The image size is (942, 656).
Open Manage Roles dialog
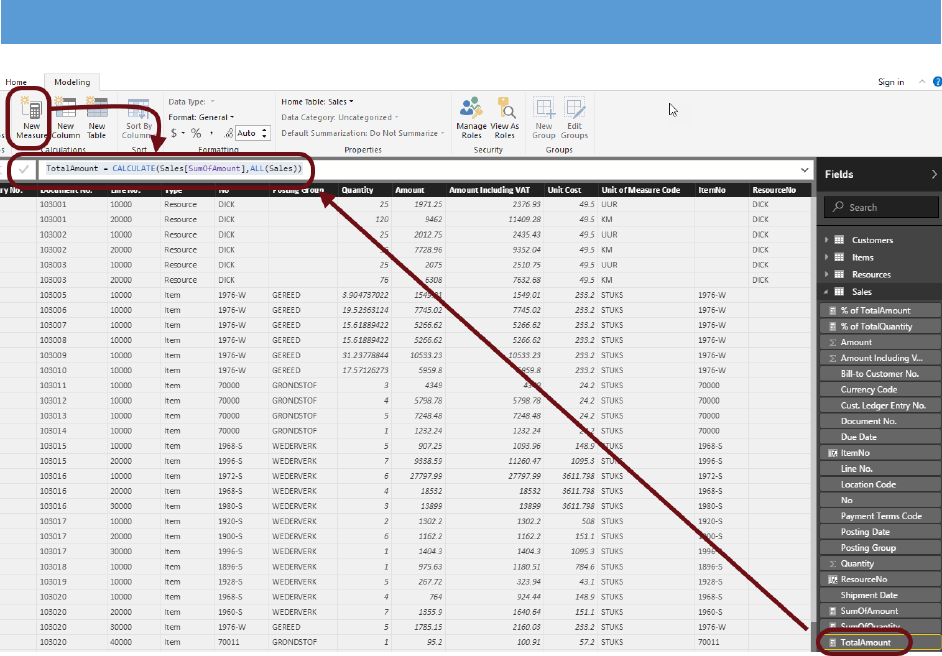pos(471,110)
